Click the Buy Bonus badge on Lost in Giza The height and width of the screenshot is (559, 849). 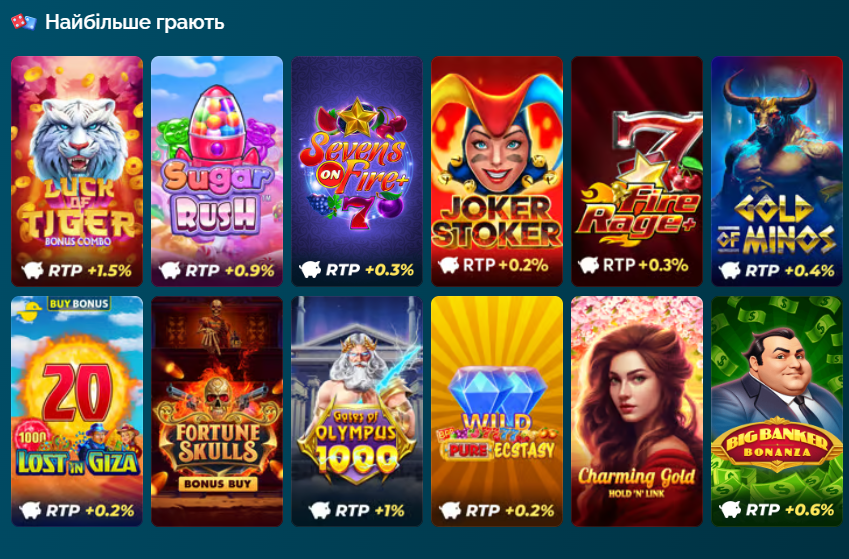pyautogui.click(x=79, y=304)
